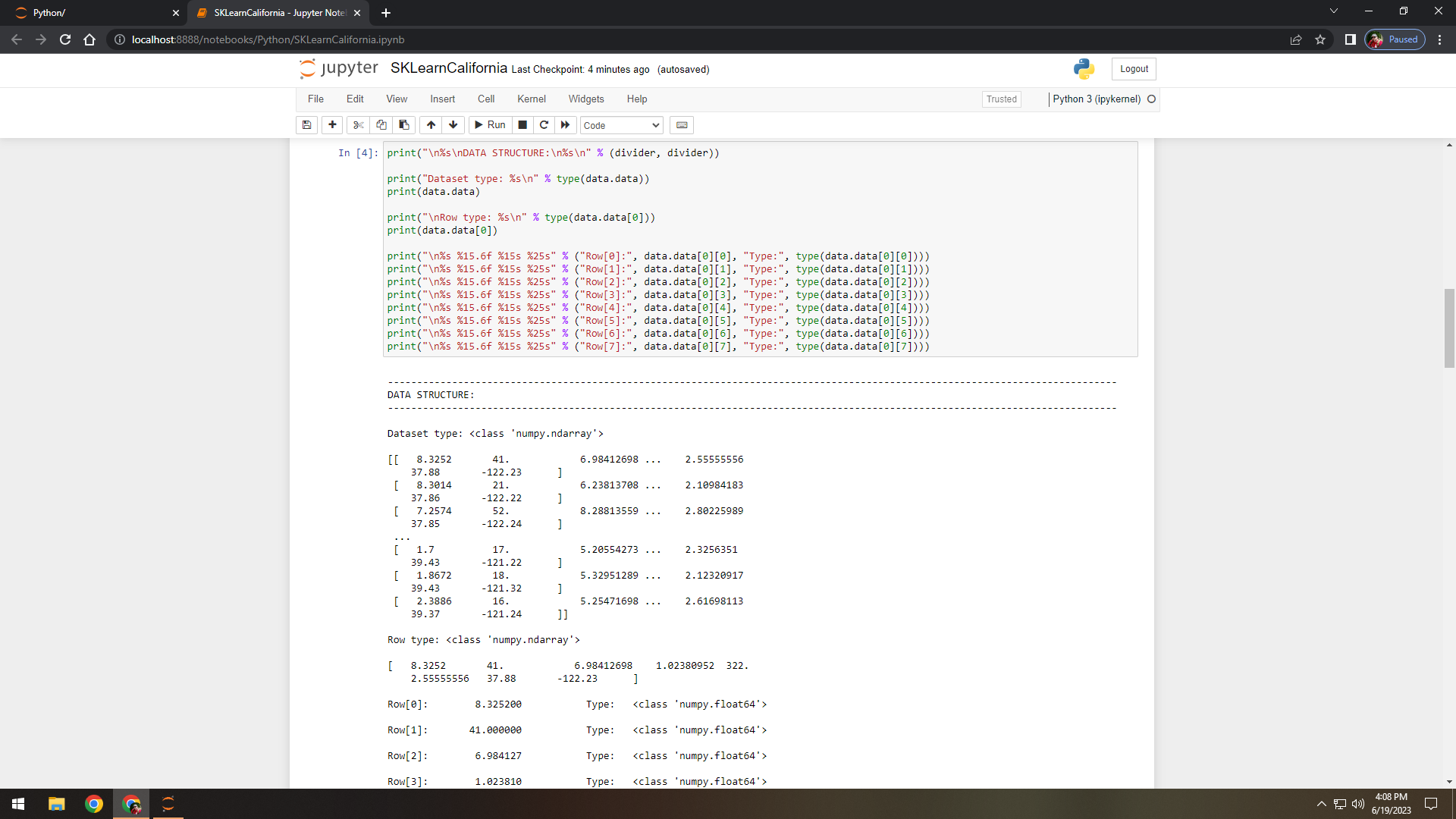
Task: Bookmark this page with star icon
Action: [1320, 39]
